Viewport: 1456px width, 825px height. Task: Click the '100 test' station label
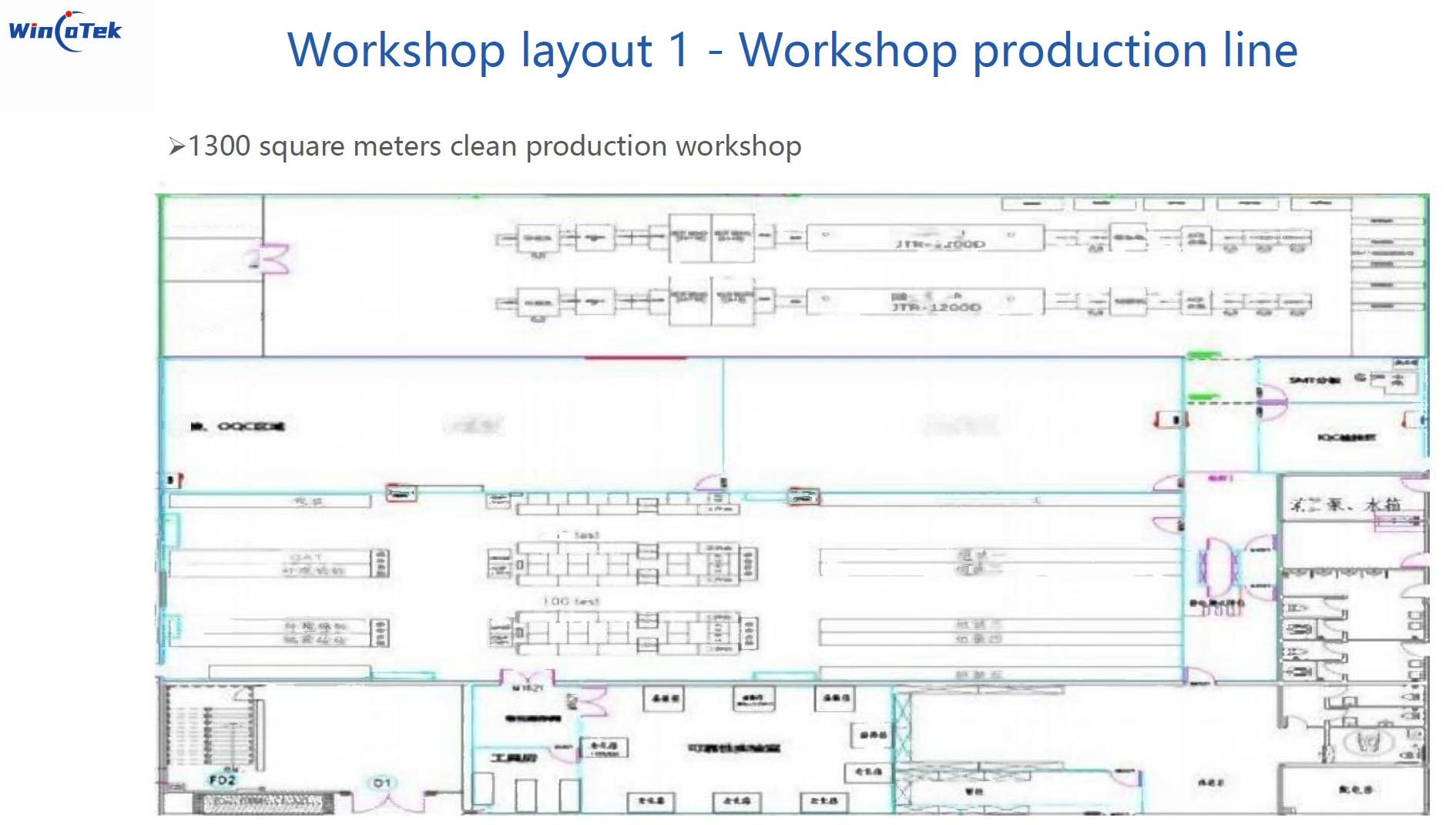571,601
